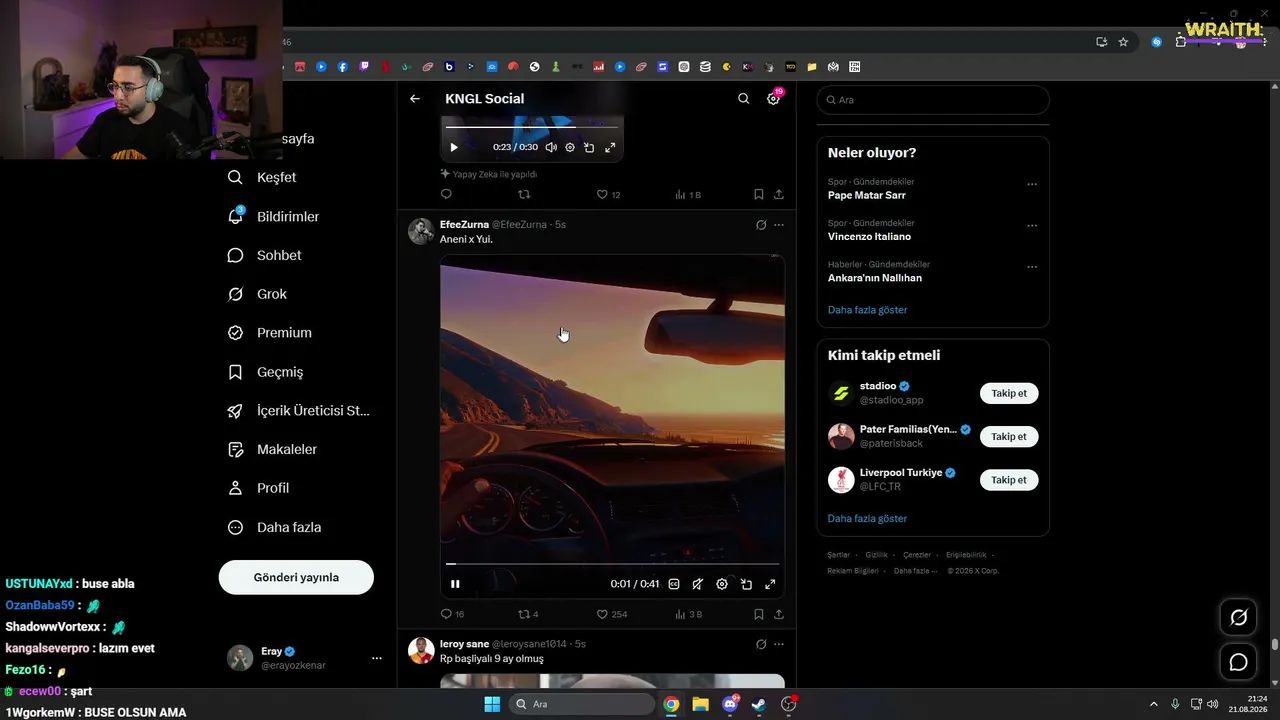Viewport: 1280px width, 720px height.
Task: Open Bildirimler notifications
Action: click(x=273, y=216)
